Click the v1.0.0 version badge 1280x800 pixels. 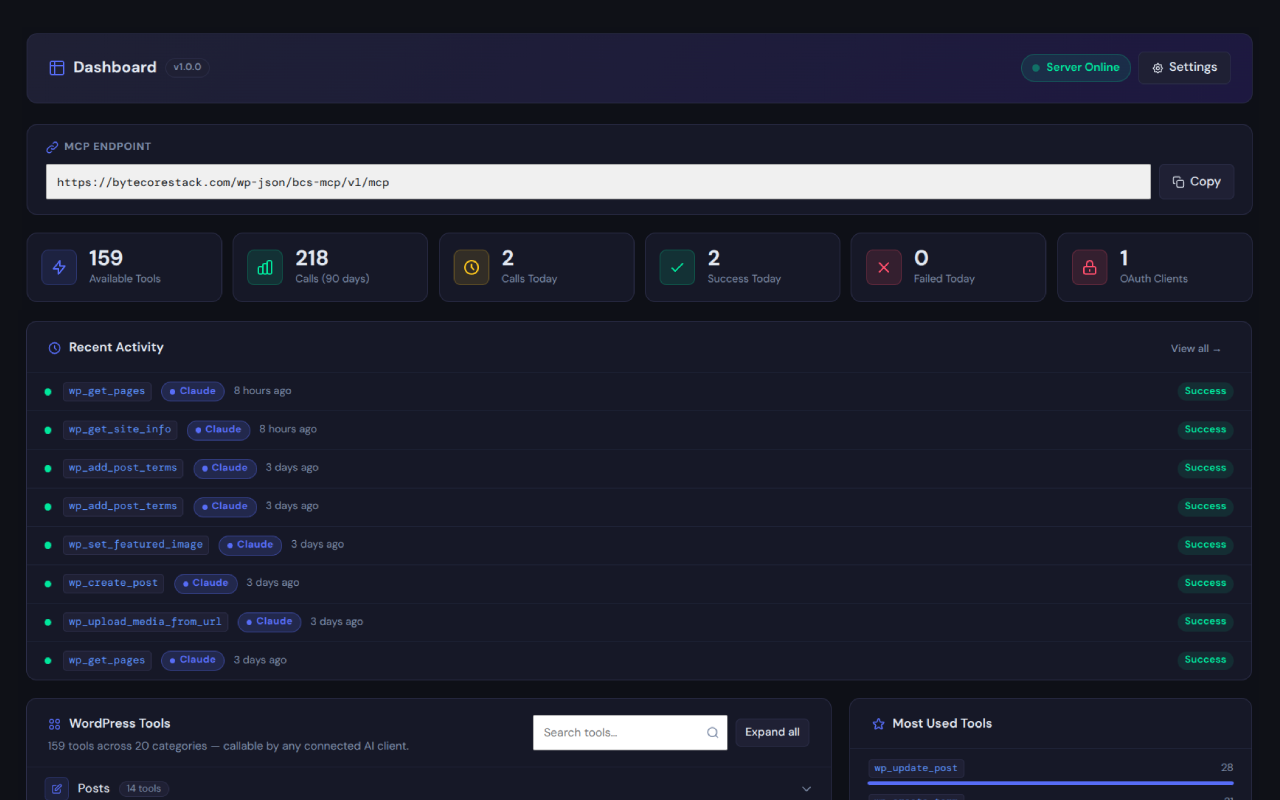187,67
